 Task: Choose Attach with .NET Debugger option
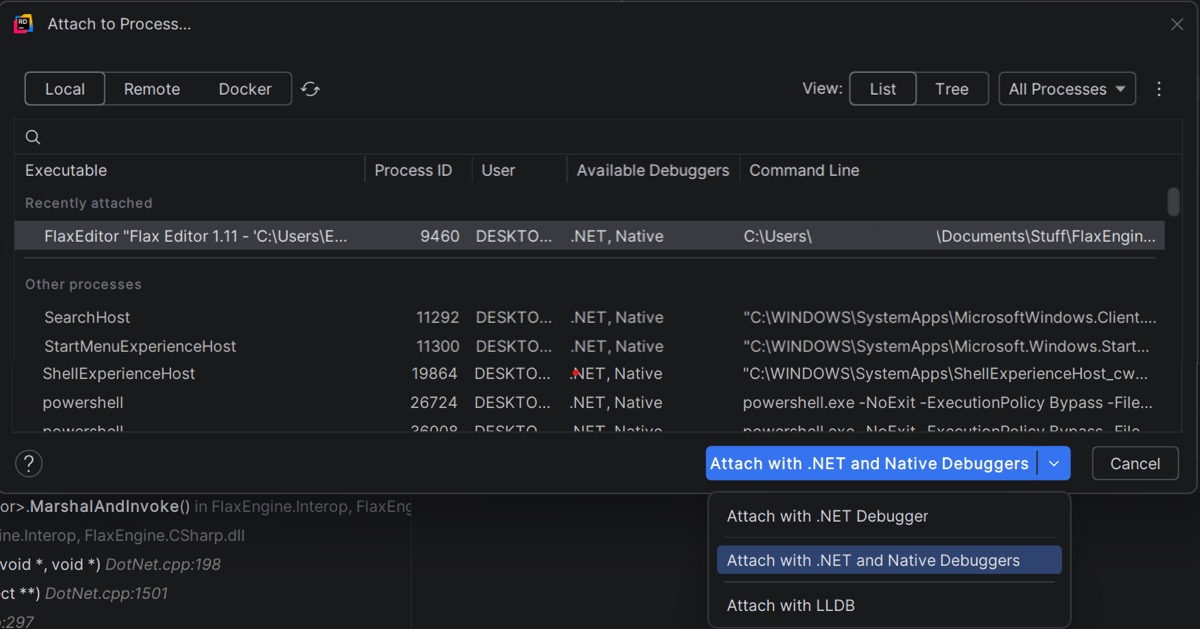pyautogui.click(x=827, y=516)
